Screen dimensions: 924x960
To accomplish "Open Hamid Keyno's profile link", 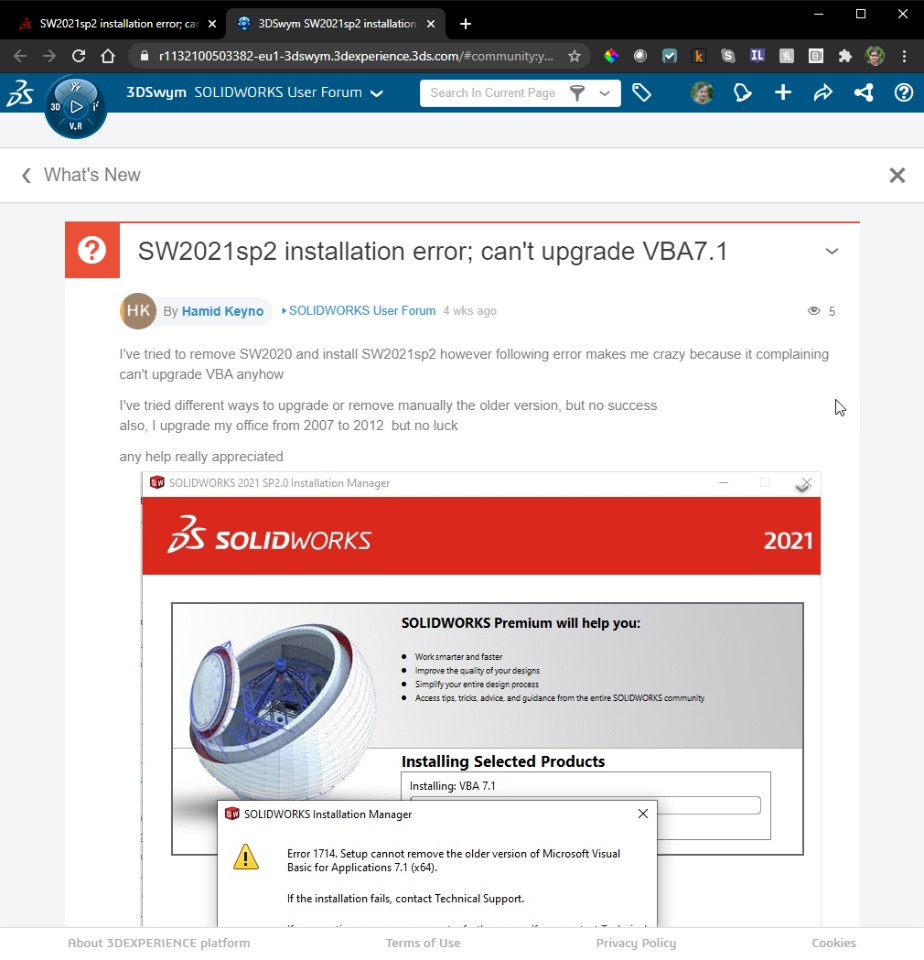I will point(222,312).
